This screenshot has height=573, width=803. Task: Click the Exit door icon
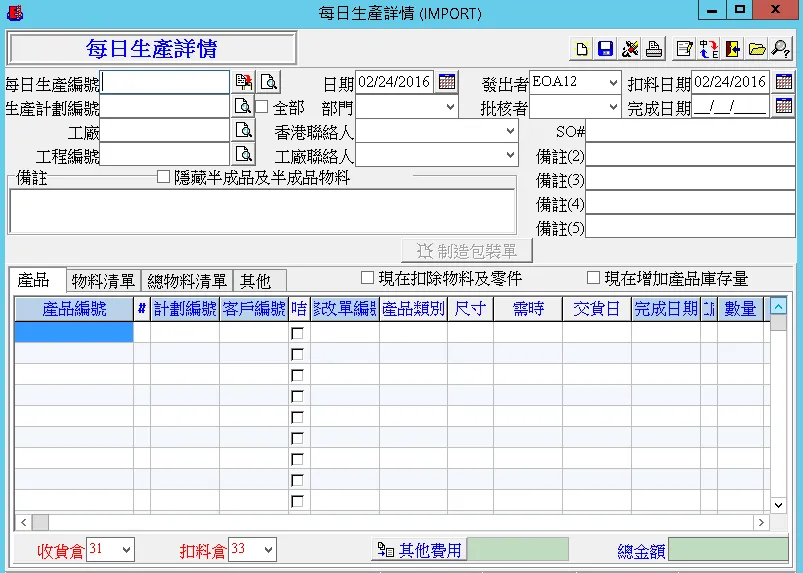[x=733, y=49]
